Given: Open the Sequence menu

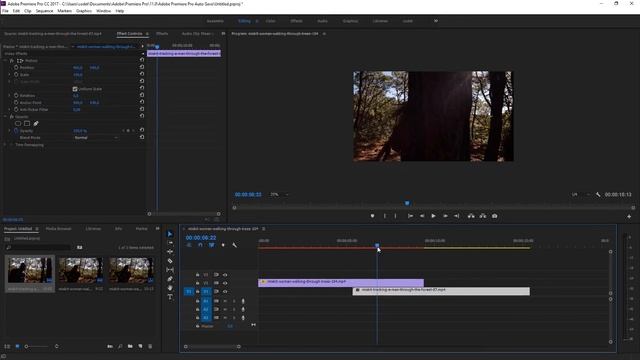Looking at the screenshot, I should coord(44,11).
